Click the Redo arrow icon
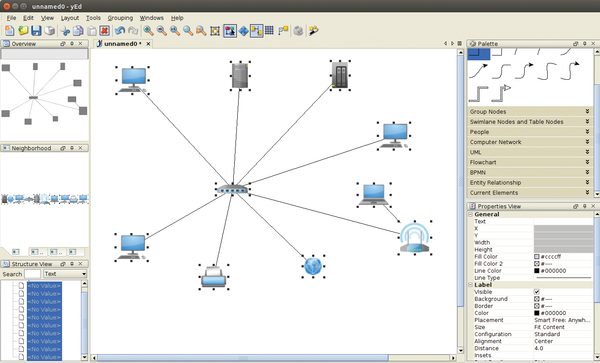 pyautogui.click(x=133, y=31)
